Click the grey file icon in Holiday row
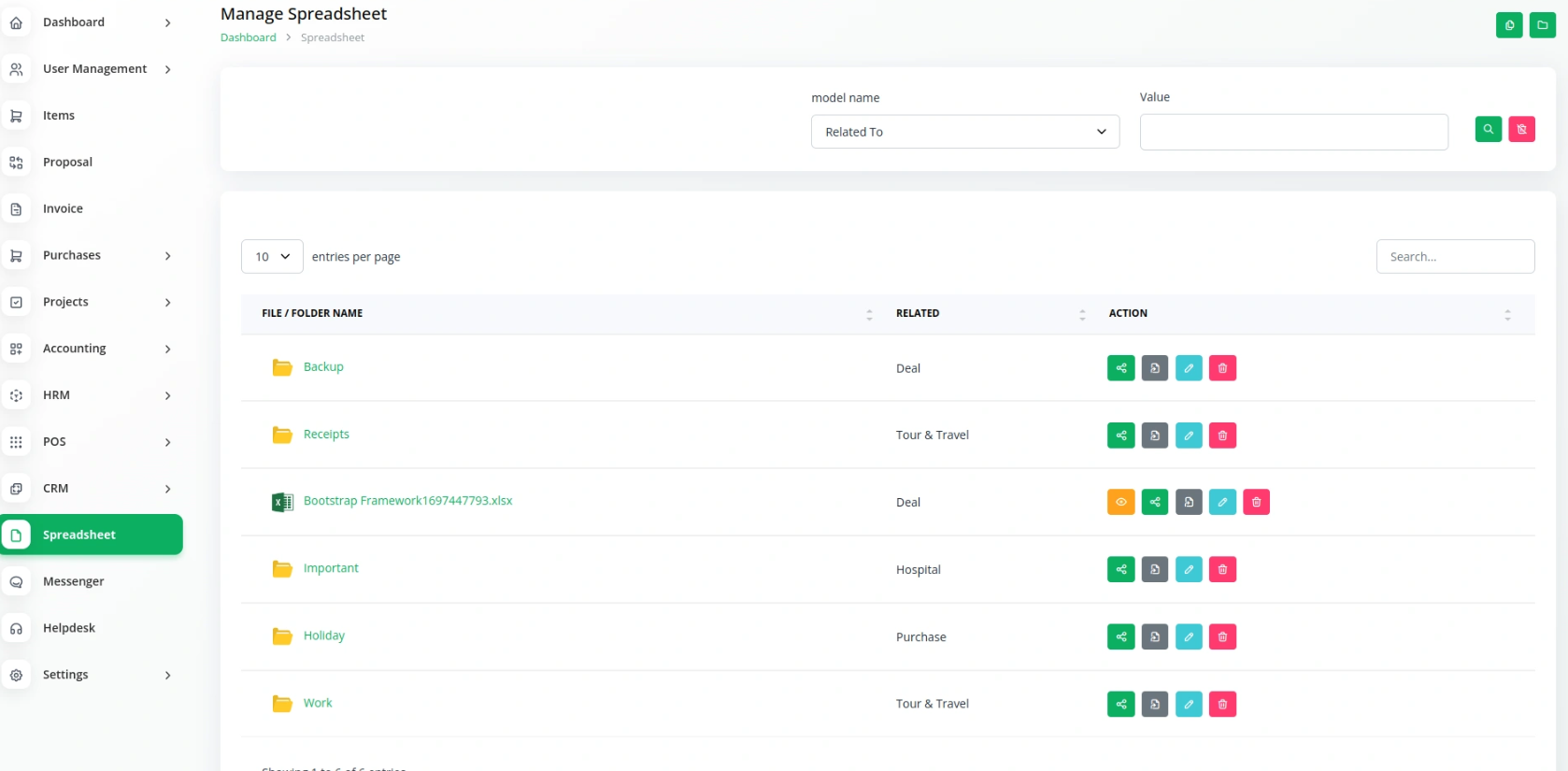The width and height of the screenshot is (1568, 771). (x=1155, y=637)
